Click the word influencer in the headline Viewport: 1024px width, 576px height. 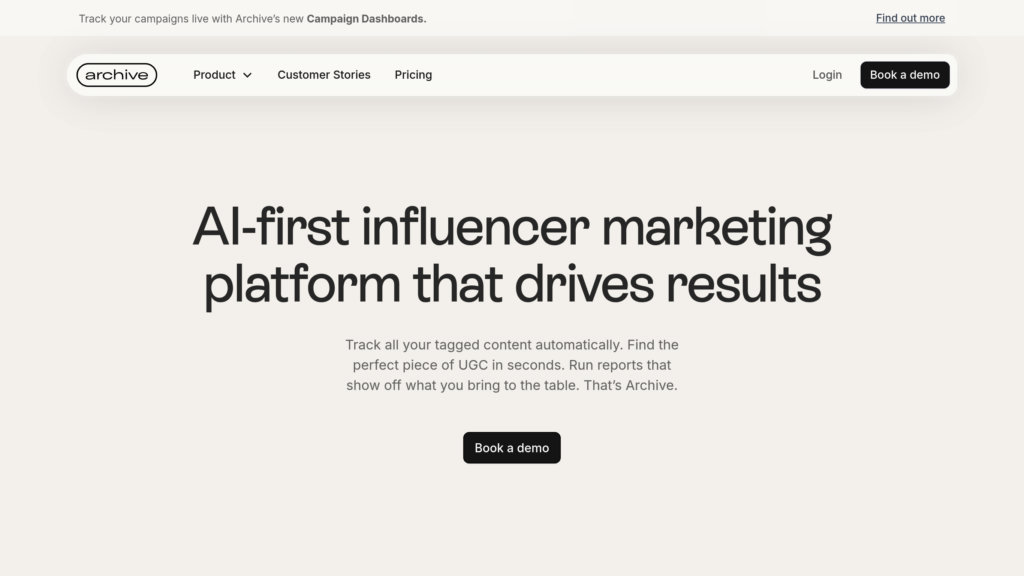point(475,227)
